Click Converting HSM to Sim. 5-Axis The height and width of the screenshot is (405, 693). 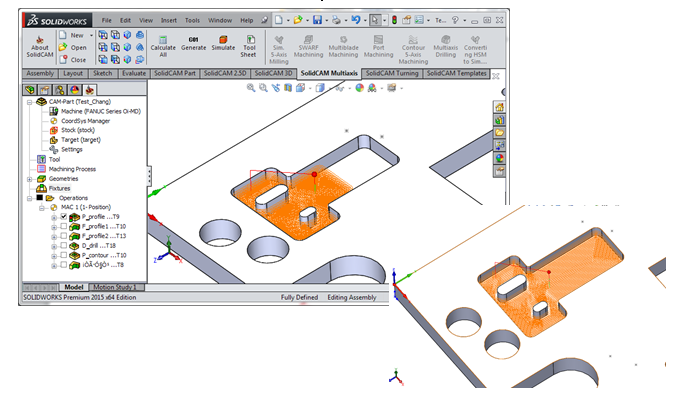click(475, 50)
